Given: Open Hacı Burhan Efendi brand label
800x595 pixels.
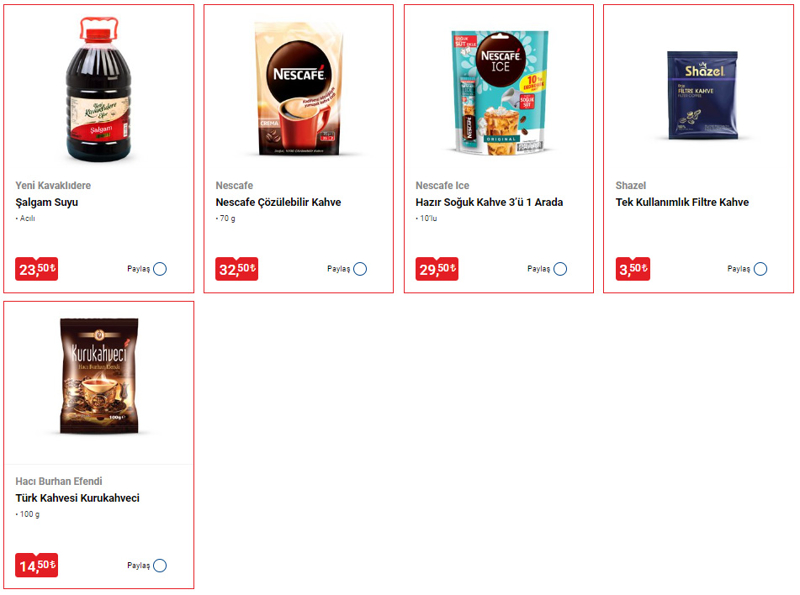Looking at the screenshot, I should [x=59, y=481].
